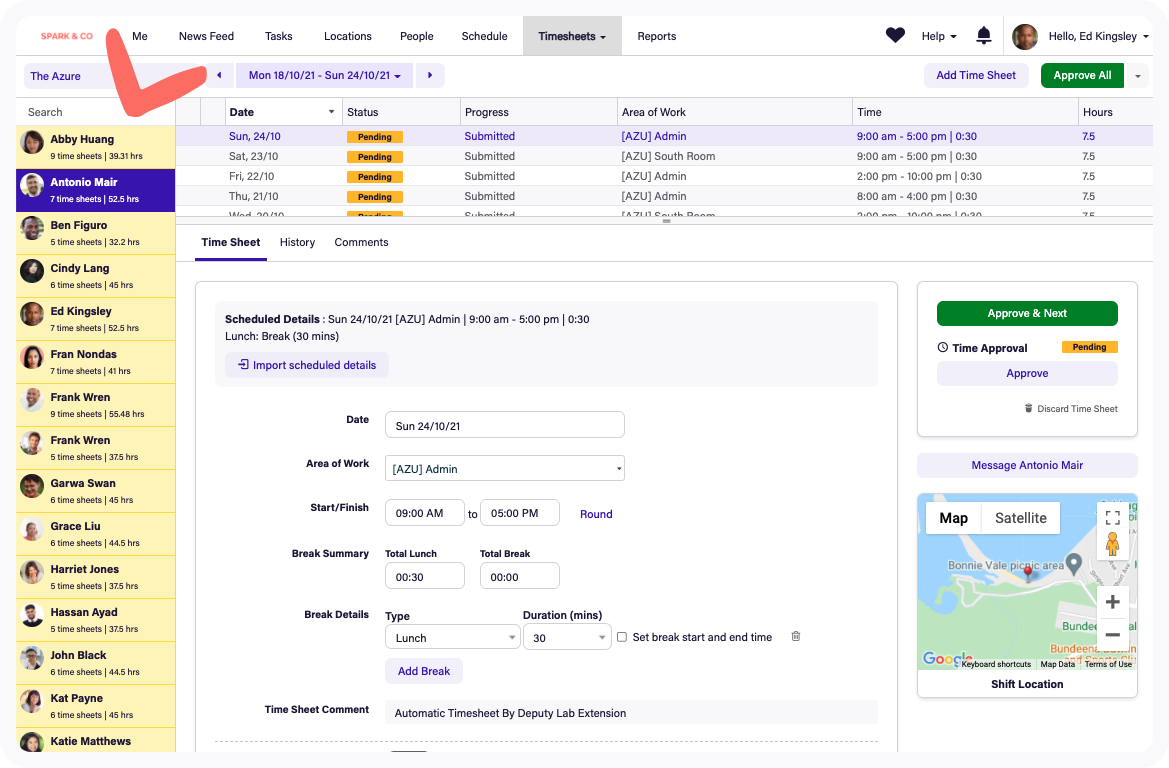Select employee Hassan Ayad in list

click(x=95, y=620)
